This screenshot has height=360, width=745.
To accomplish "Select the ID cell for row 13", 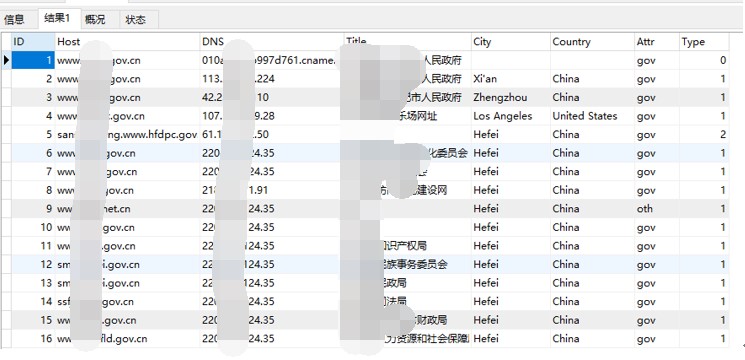I will [33, 283].
